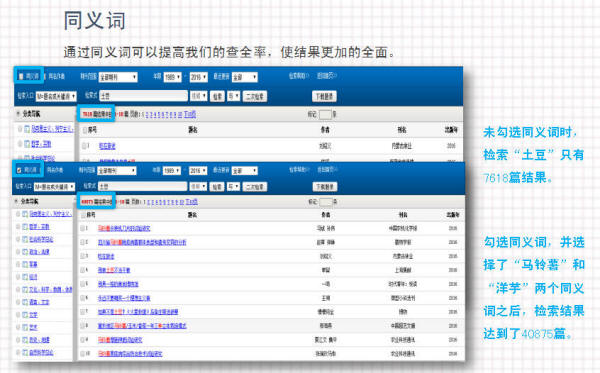Open 检索入口 field dropdown in lower panel

pos(54,187)
